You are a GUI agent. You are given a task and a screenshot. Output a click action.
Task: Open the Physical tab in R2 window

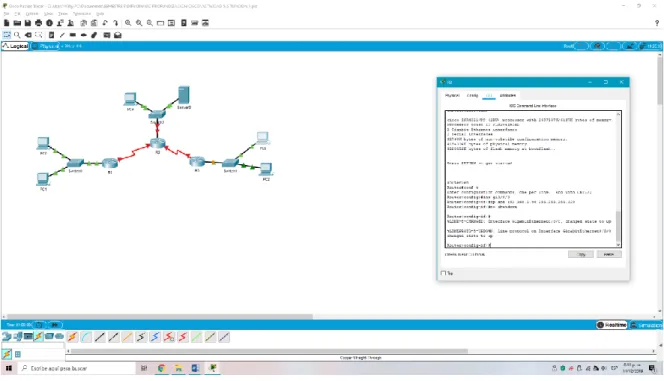(x=452, y=95)
